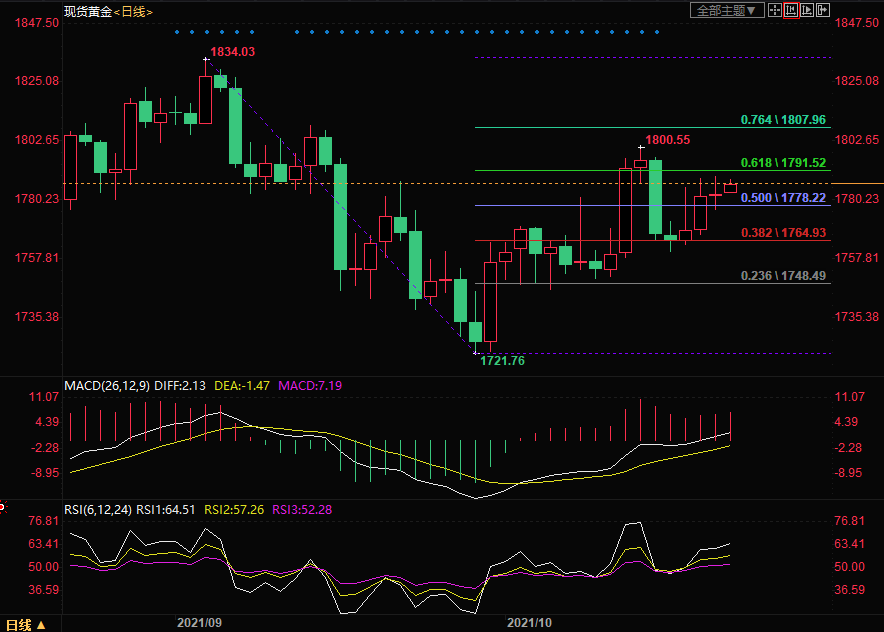Select the MACD(26,12,9) indicator label

108,385
